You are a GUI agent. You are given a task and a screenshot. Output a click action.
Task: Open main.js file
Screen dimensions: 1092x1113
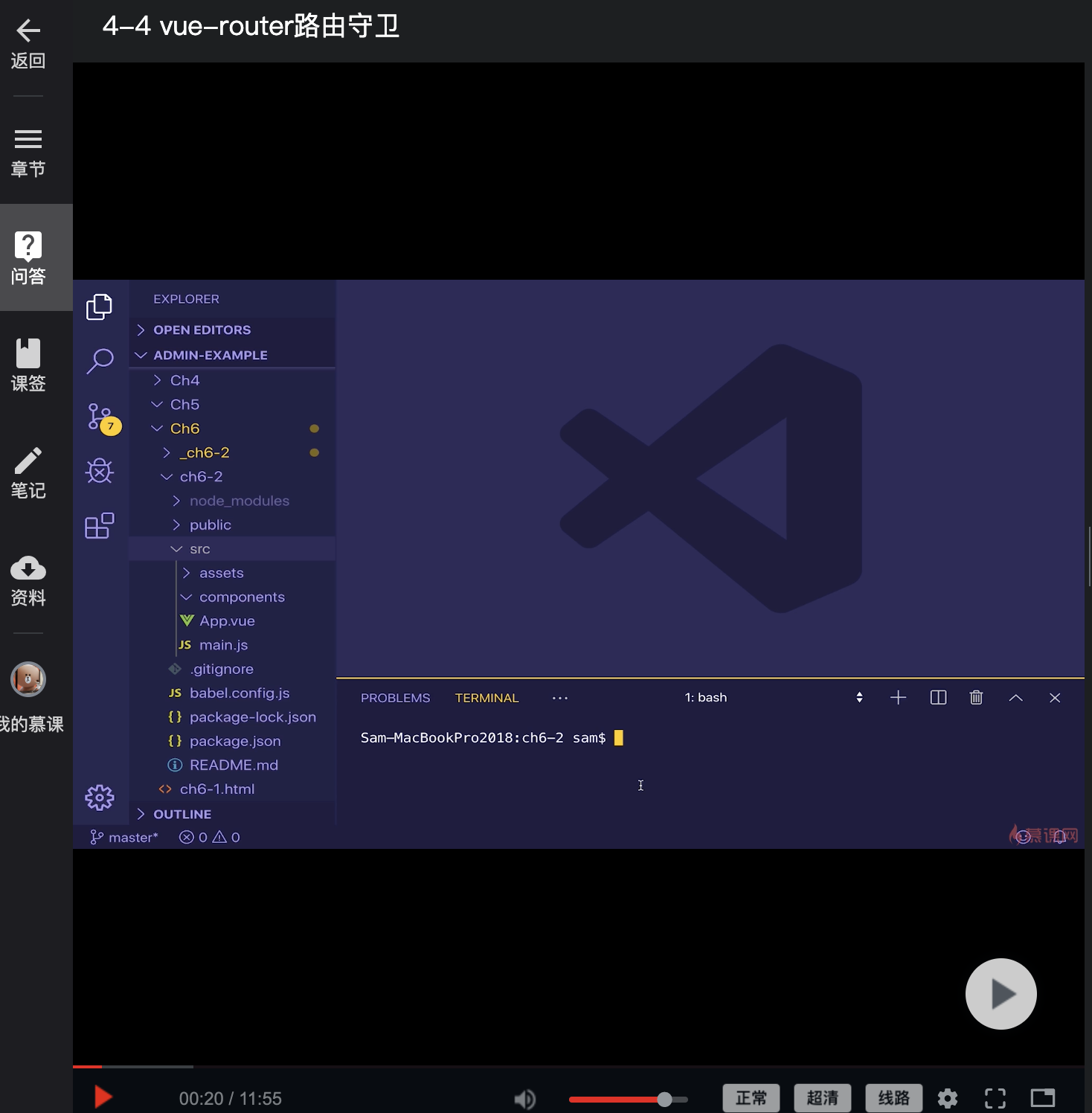pyautogui.click(x=232, y=645)
